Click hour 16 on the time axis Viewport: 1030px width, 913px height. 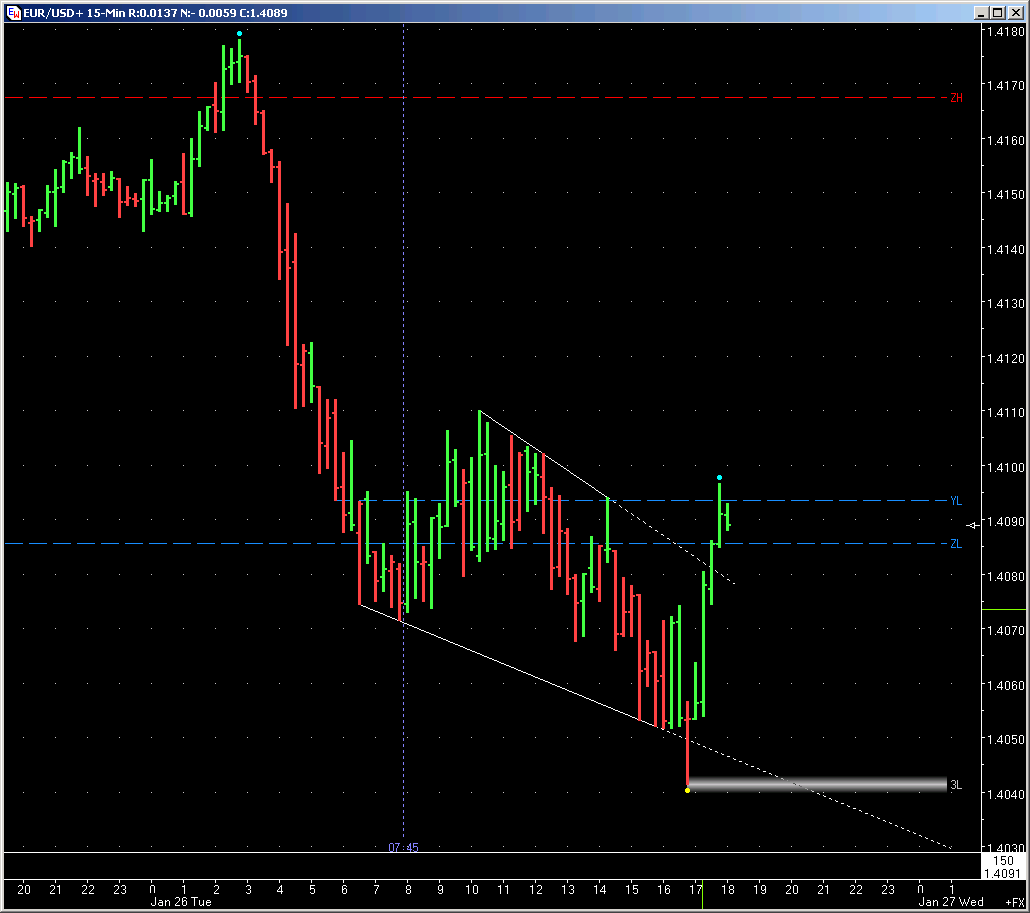click(x=664, y=890)
